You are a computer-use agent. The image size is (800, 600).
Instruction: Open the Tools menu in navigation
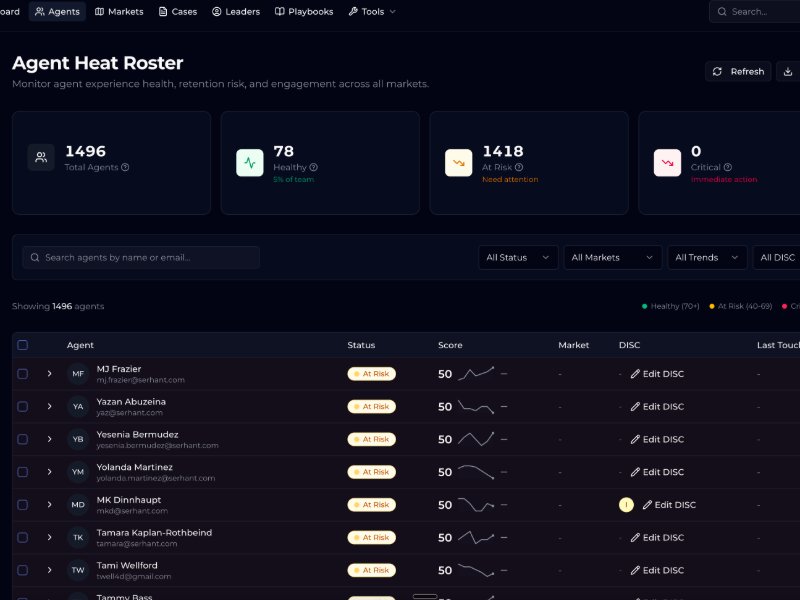click(372, 12)
